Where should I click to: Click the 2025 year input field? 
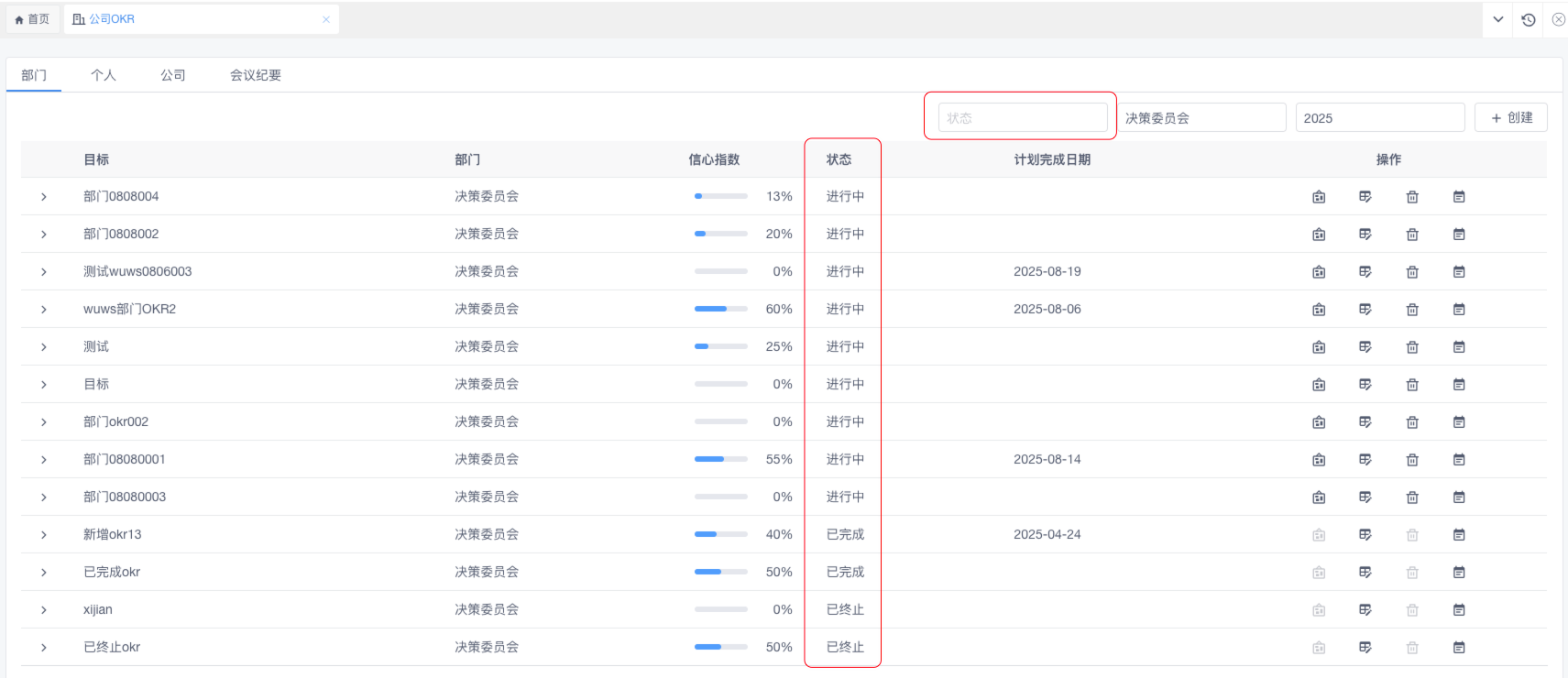click(1379, 118)
